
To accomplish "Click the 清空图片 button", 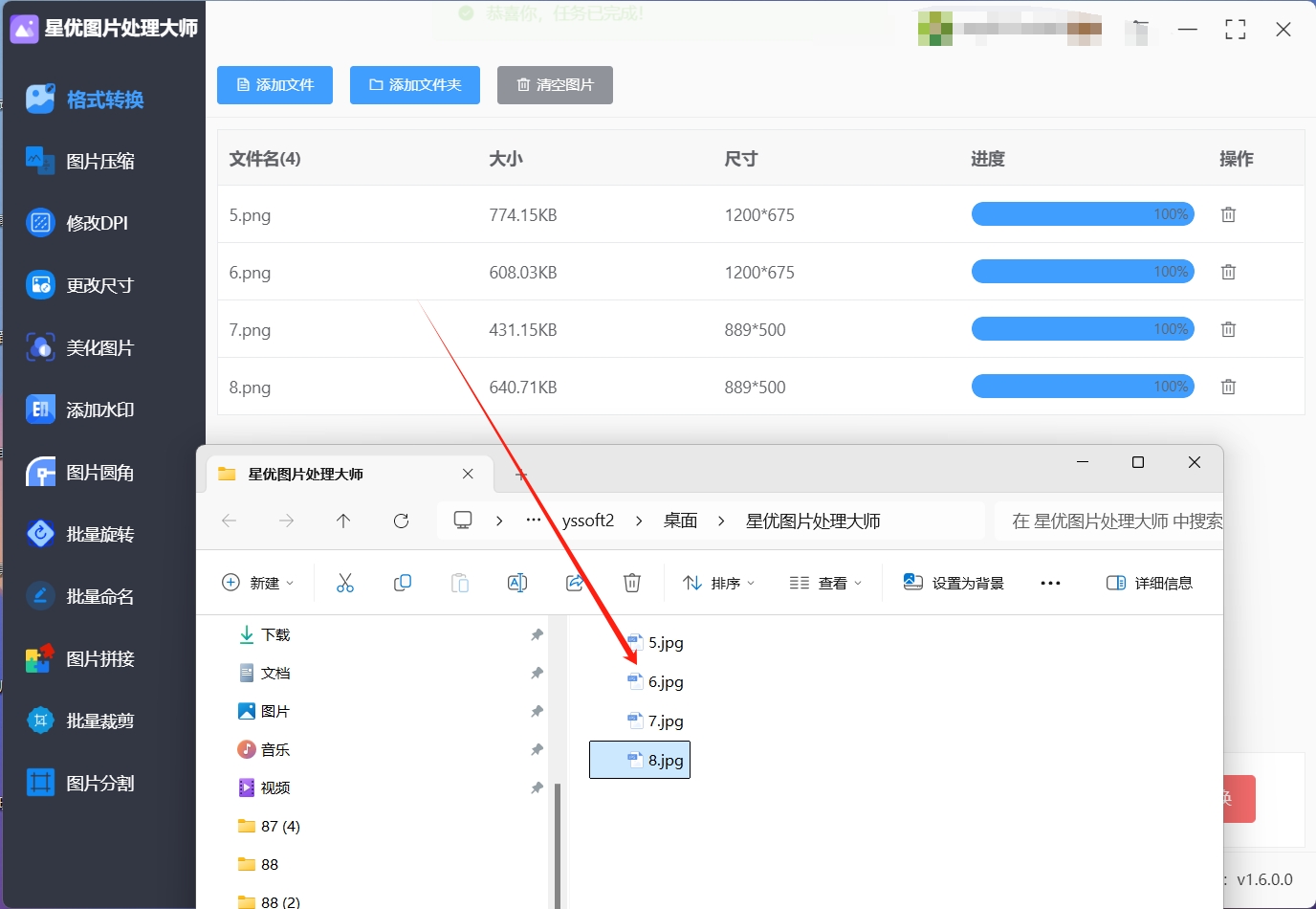I will (555, 85).
